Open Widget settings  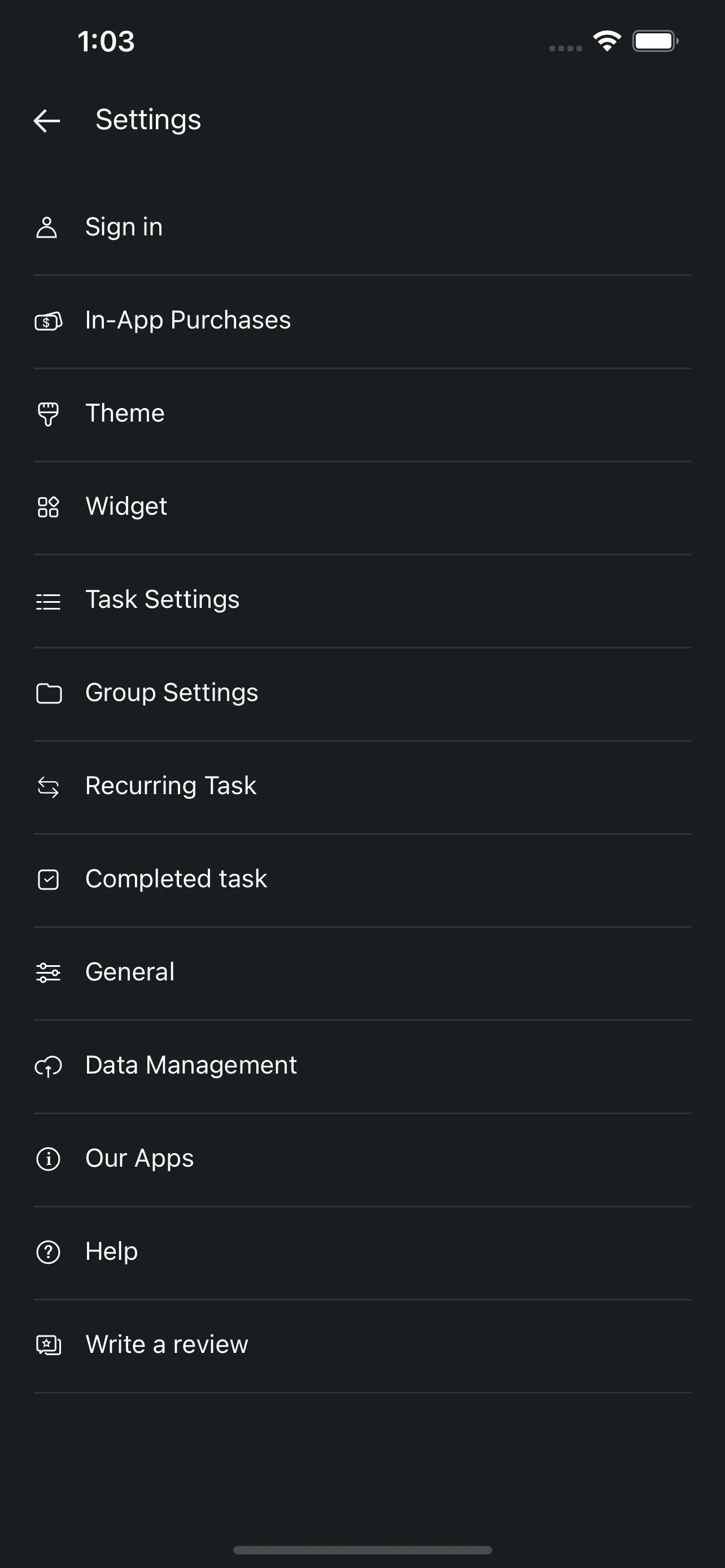[x=362, y=507]
